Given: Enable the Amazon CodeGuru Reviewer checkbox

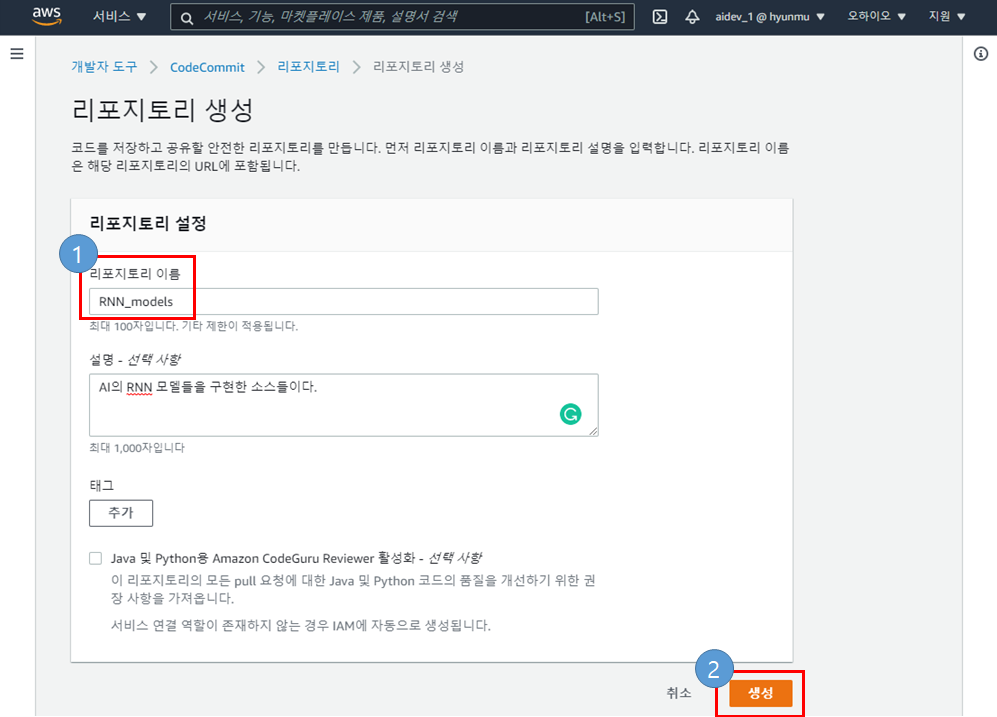Looking at the screenshot, I should tap(95, 558).
